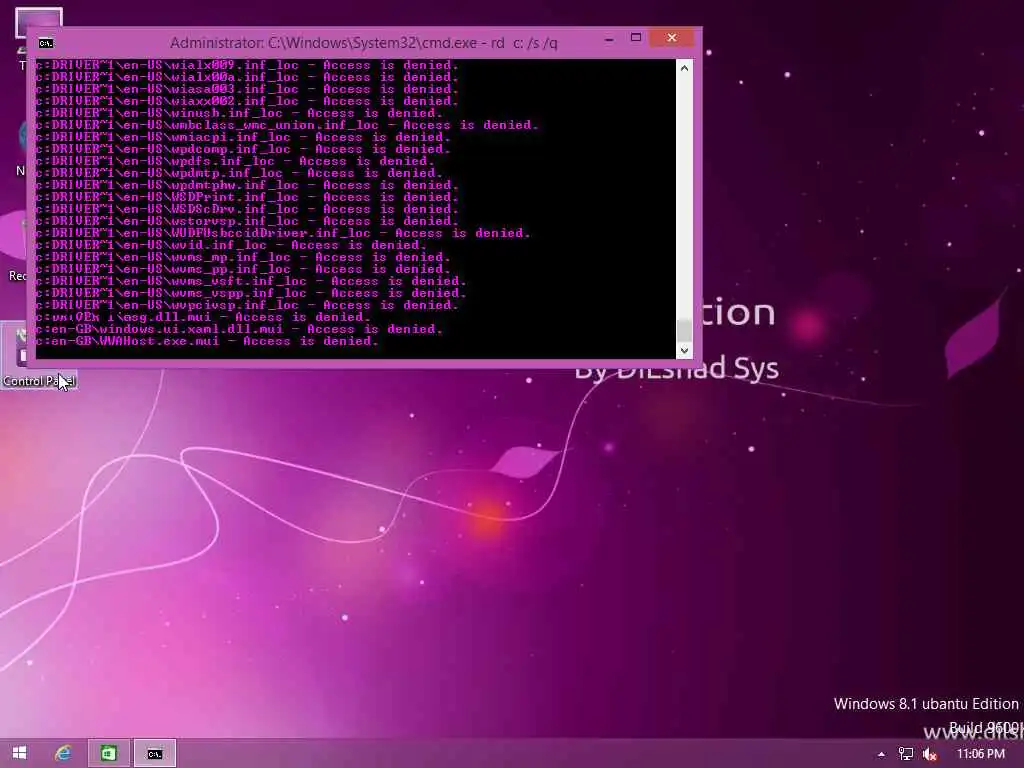Image resolution: width=1024 pixels, height=768 pixels.
Task: Open the green Store app on the taskbar
Action: [x=109, y=753]
